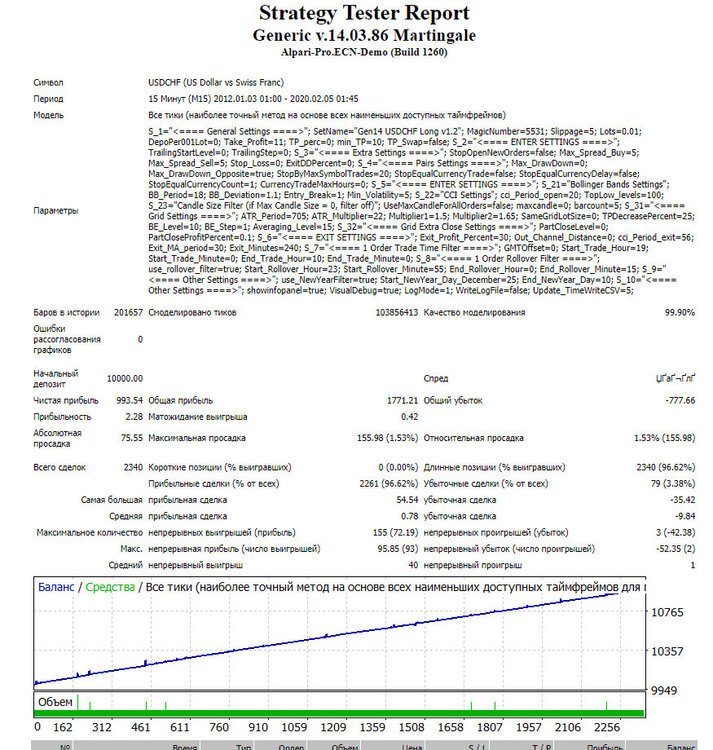Select the ticks value "103856413"
Viewport: 713px width, 750px height.
pyautogui.click(x=396, y=312)
